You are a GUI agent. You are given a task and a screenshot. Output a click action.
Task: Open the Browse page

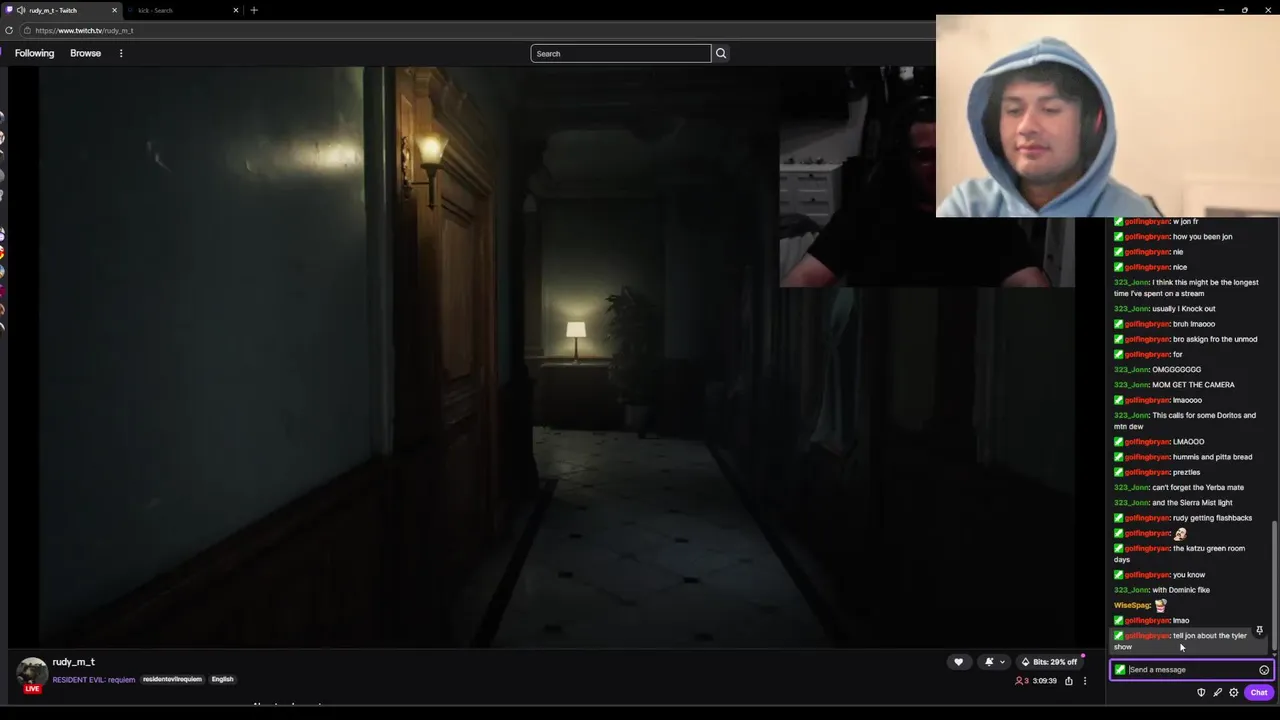85,53
